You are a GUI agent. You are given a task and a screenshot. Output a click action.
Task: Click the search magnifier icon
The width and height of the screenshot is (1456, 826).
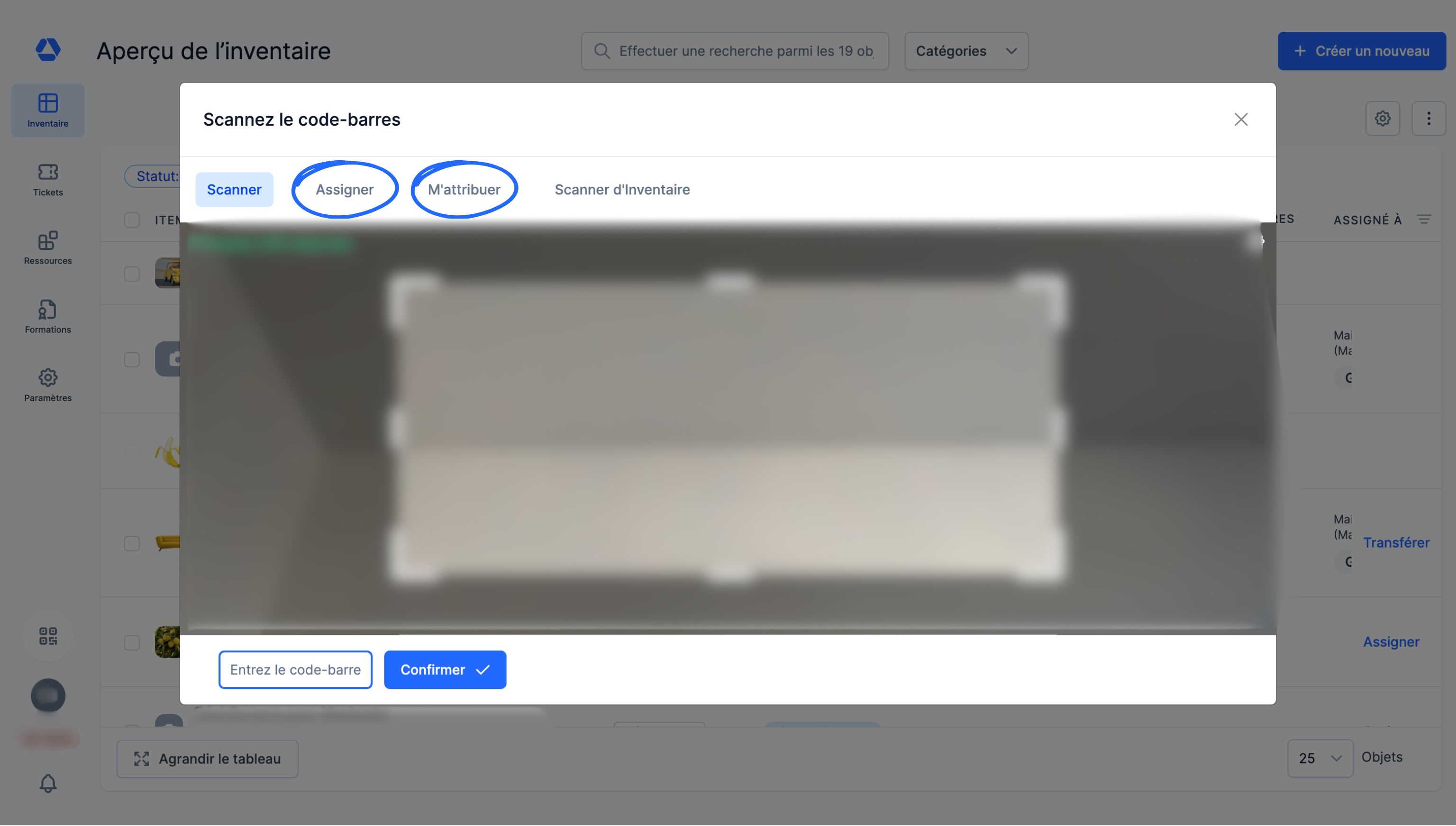pyautogui.click(x=602, y=51)
